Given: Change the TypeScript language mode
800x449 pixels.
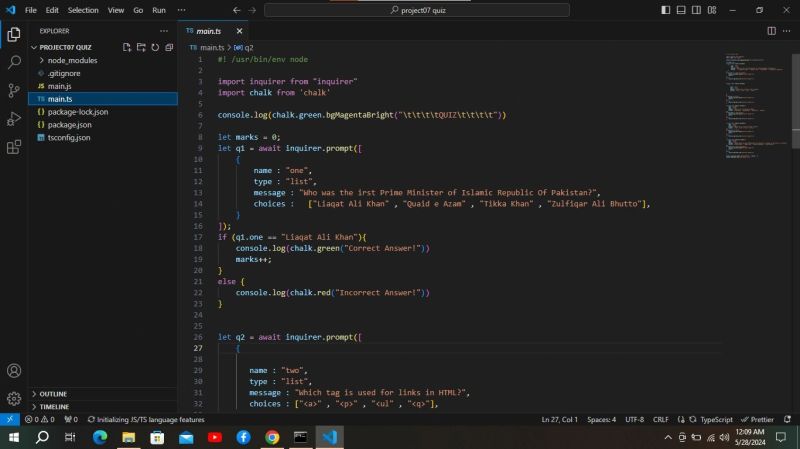Looking at the screenshot, I should 716,419.
